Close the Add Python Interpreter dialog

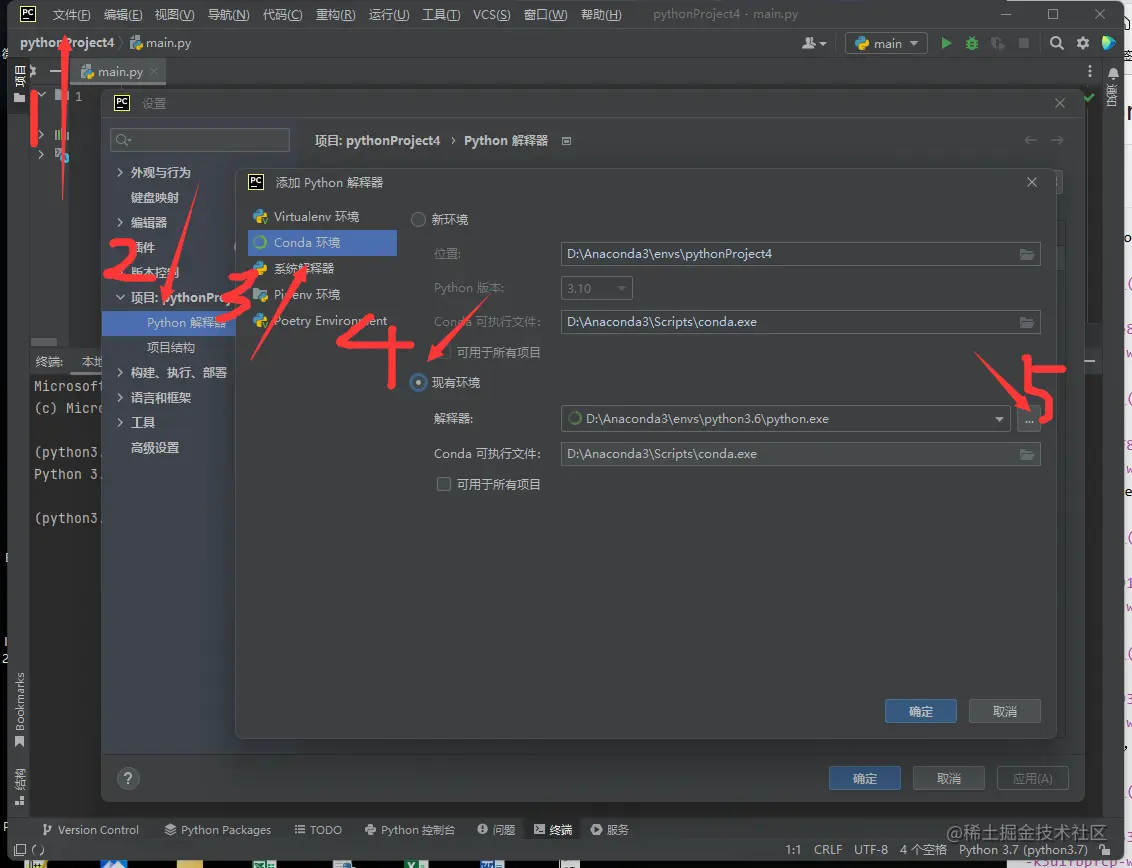[1032, 182]
